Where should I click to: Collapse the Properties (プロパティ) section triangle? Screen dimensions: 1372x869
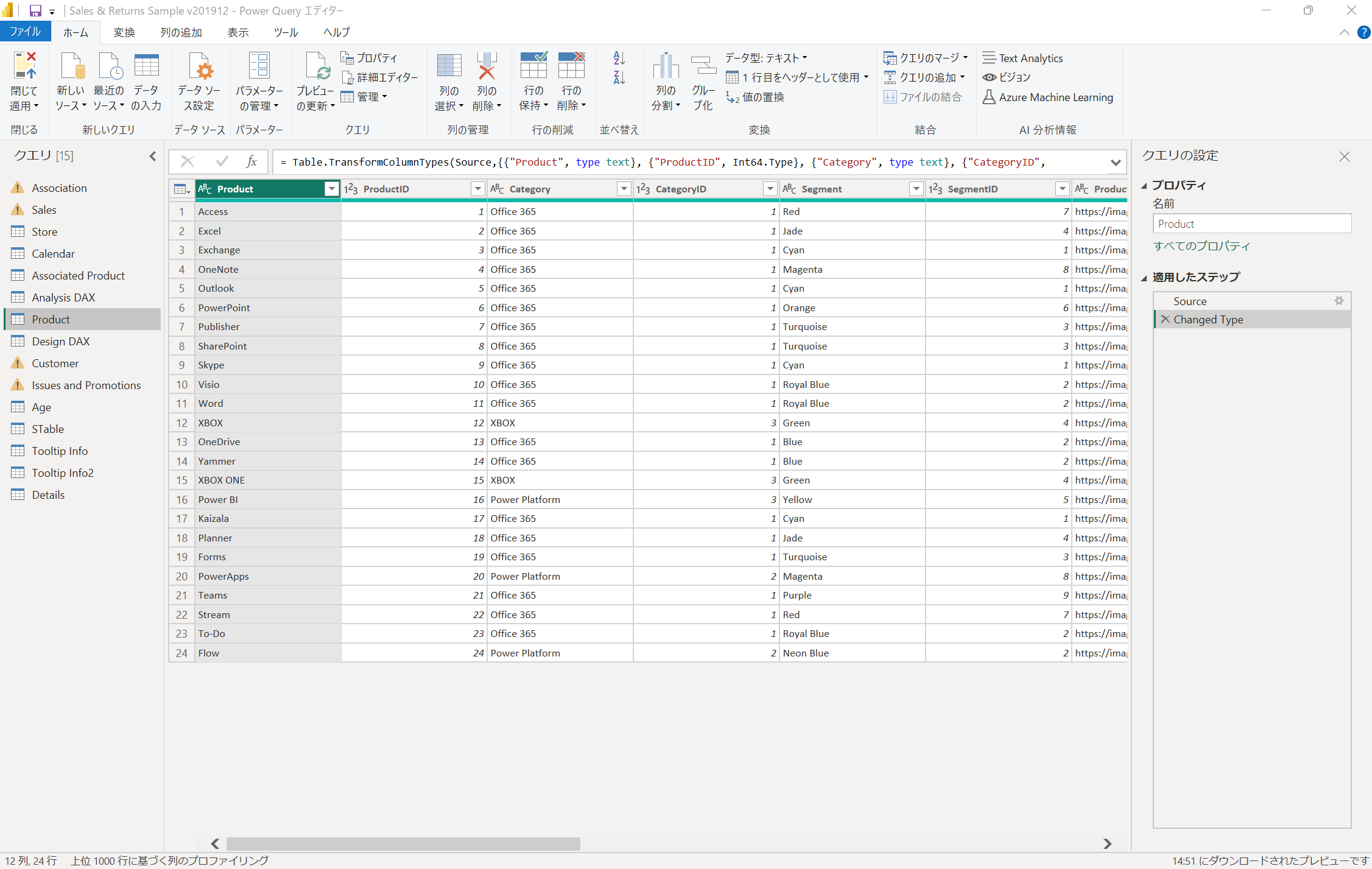[1144, 186]
